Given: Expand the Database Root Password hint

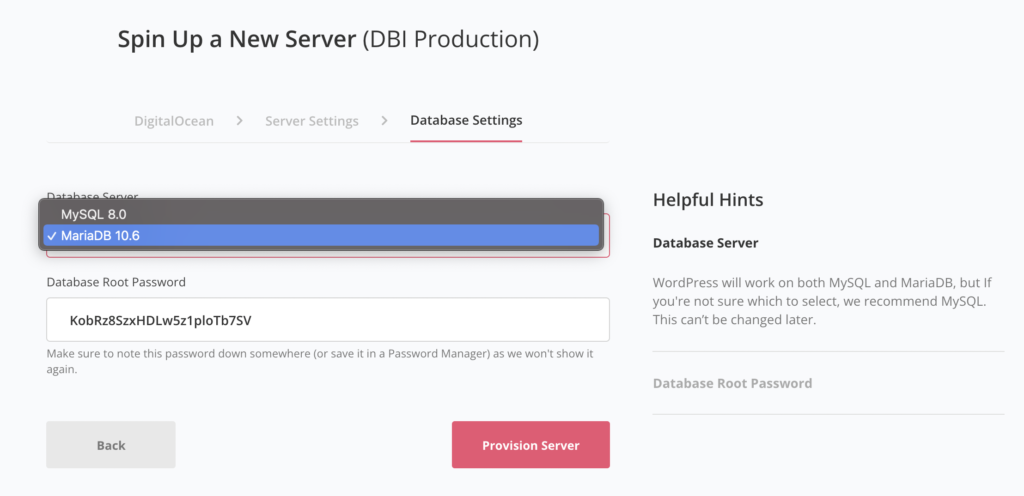Looking at the screenshot, I should pyautogui.click(x=732, y=383).
